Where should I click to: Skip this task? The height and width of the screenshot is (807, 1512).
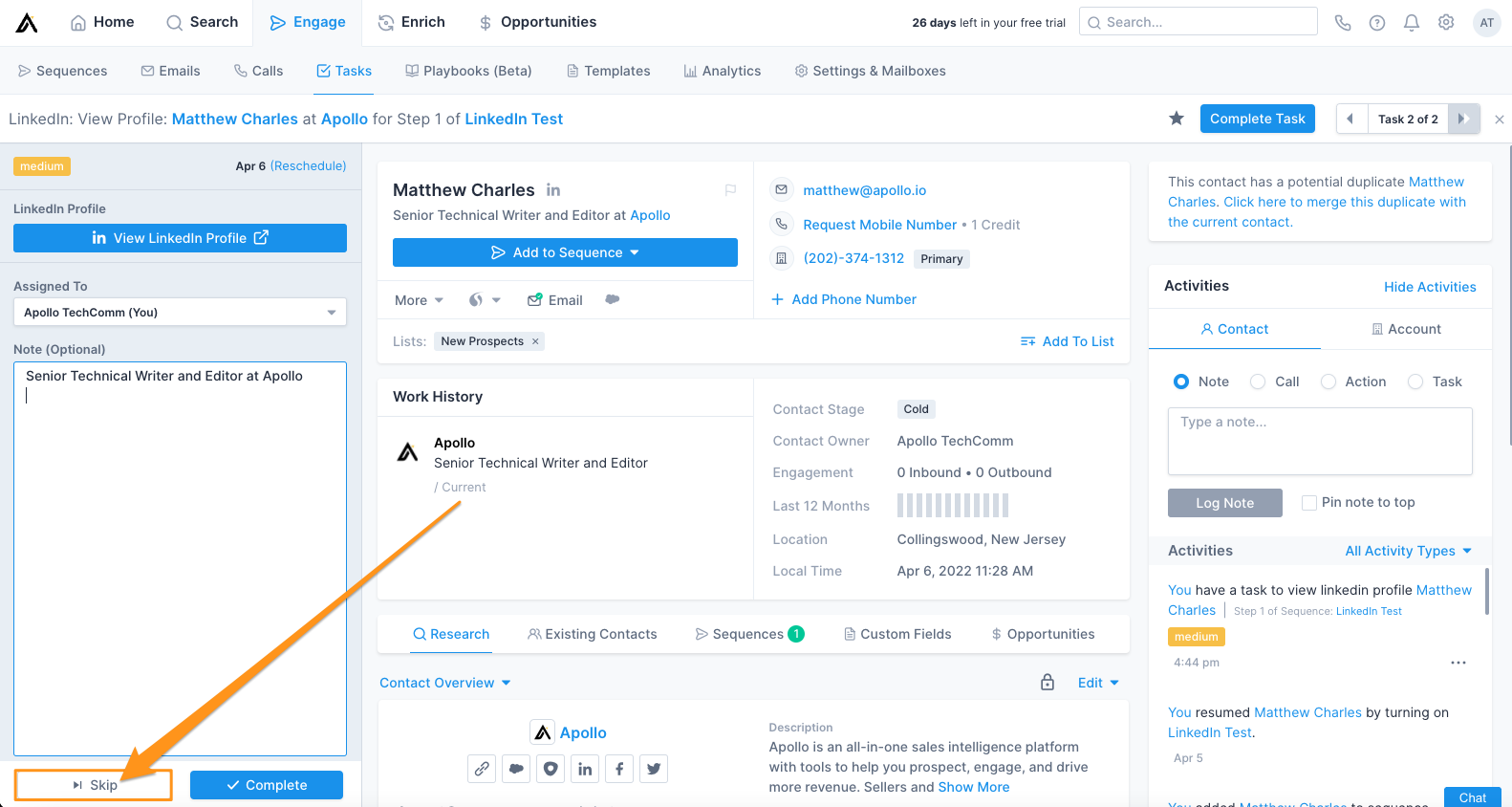[x=94, y=785]
